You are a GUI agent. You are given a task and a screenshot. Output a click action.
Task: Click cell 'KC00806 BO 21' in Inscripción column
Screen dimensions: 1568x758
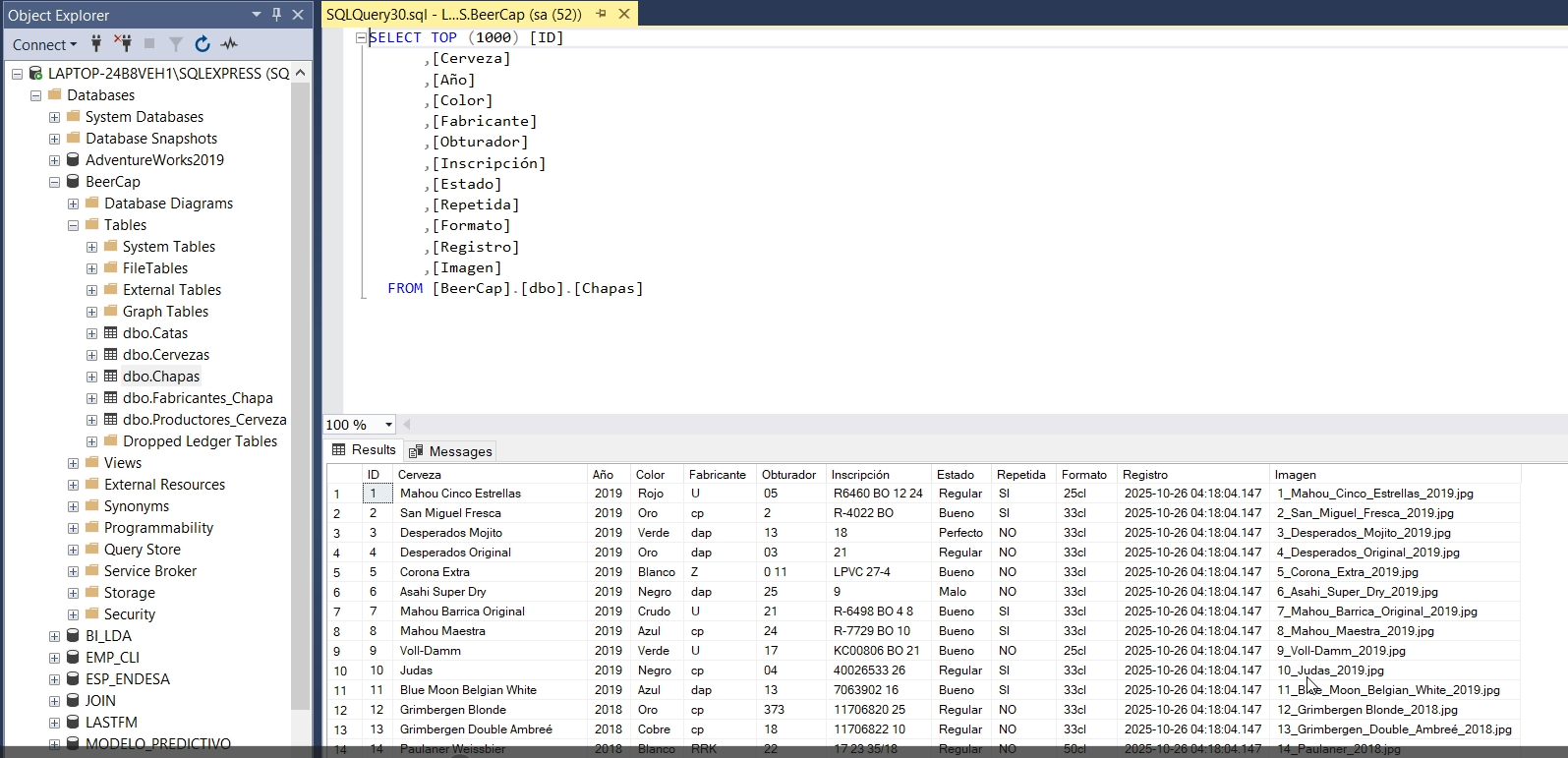point(877,651)
